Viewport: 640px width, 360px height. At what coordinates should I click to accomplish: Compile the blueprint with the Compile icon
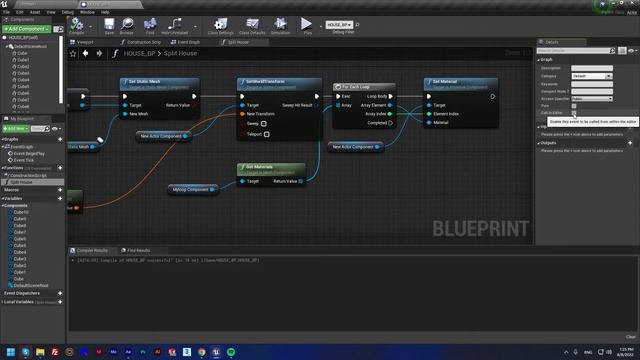coord(77,26)
